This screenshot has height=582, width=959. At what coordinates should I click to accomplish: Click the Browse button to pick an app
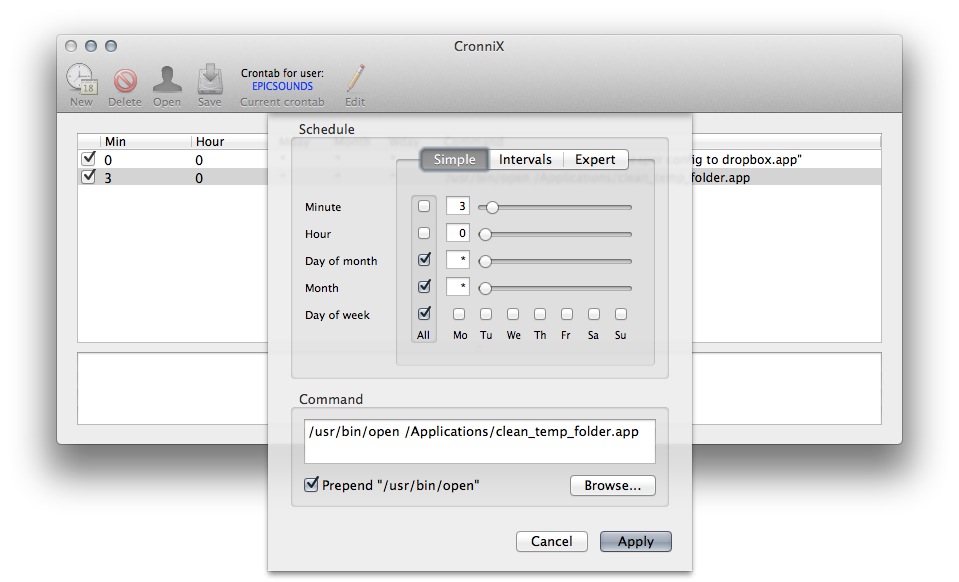coord(612,485)
